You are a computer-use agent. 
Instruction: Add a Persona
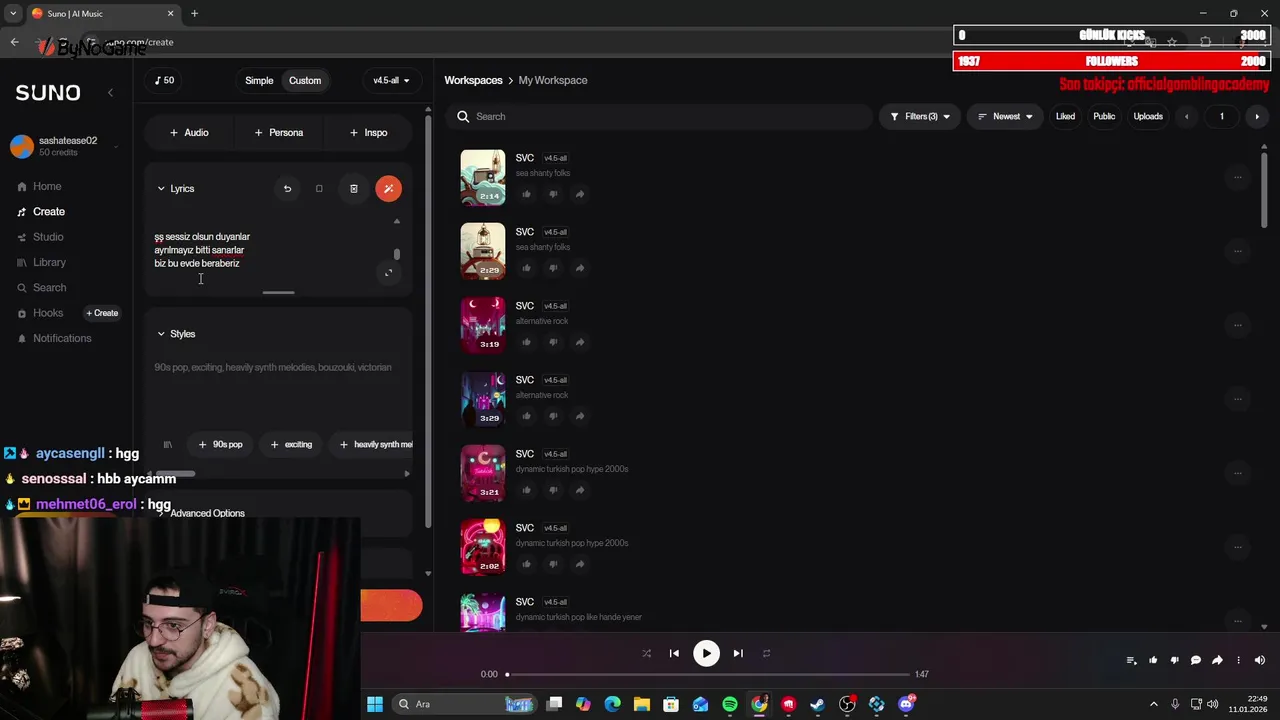[x=278, y=132]
